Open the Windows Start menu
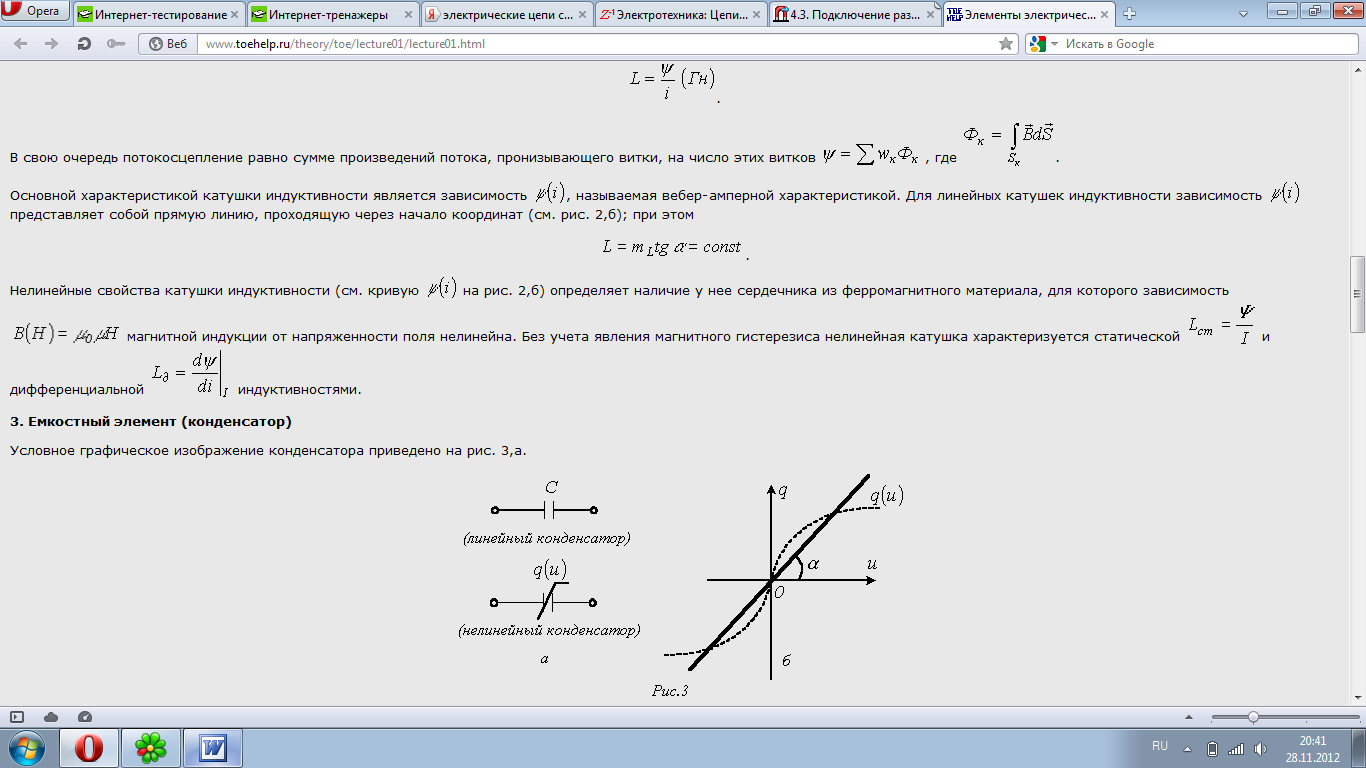 click(x=26, y=747)
